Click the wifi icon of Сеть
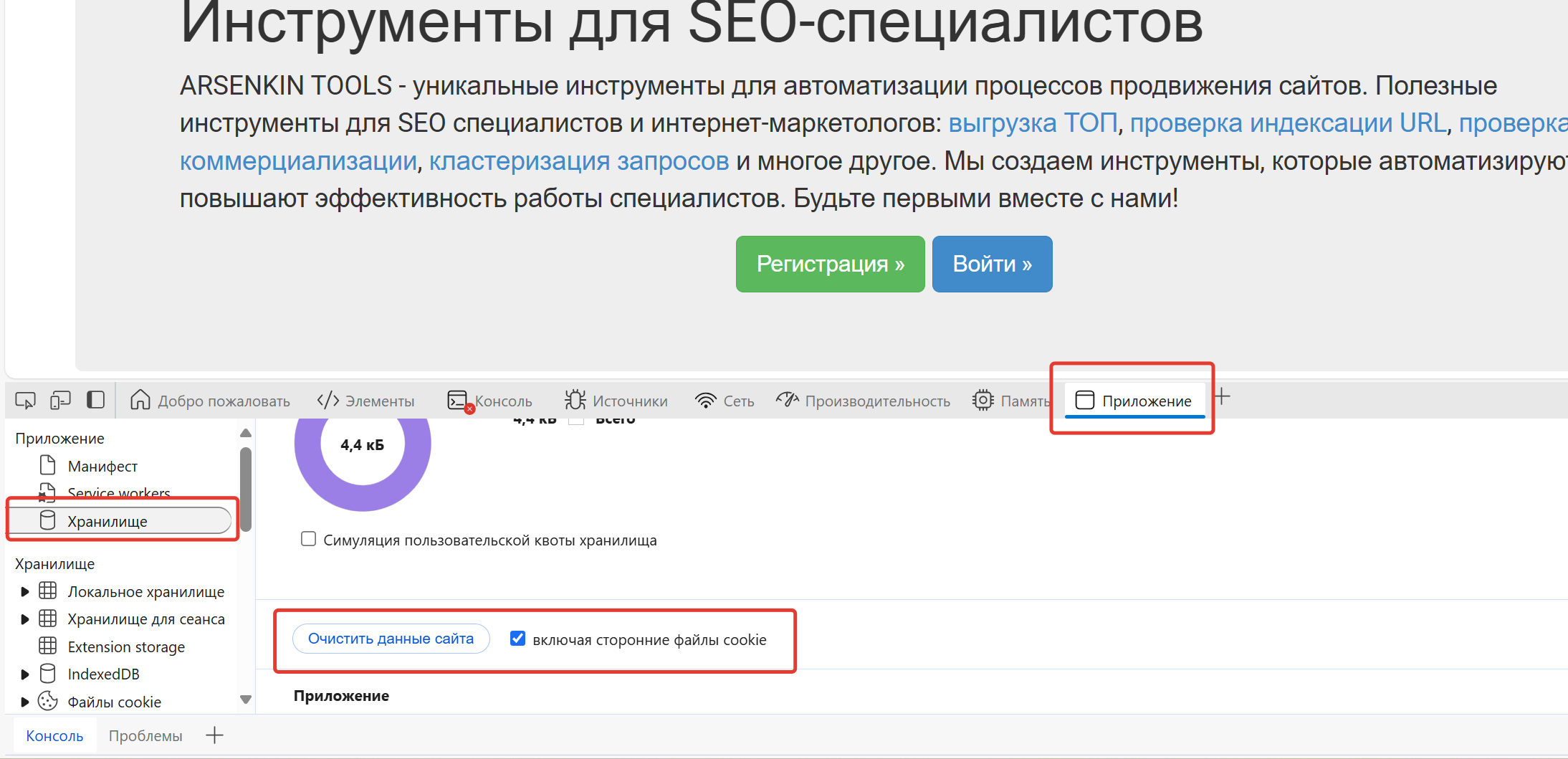 706,401
